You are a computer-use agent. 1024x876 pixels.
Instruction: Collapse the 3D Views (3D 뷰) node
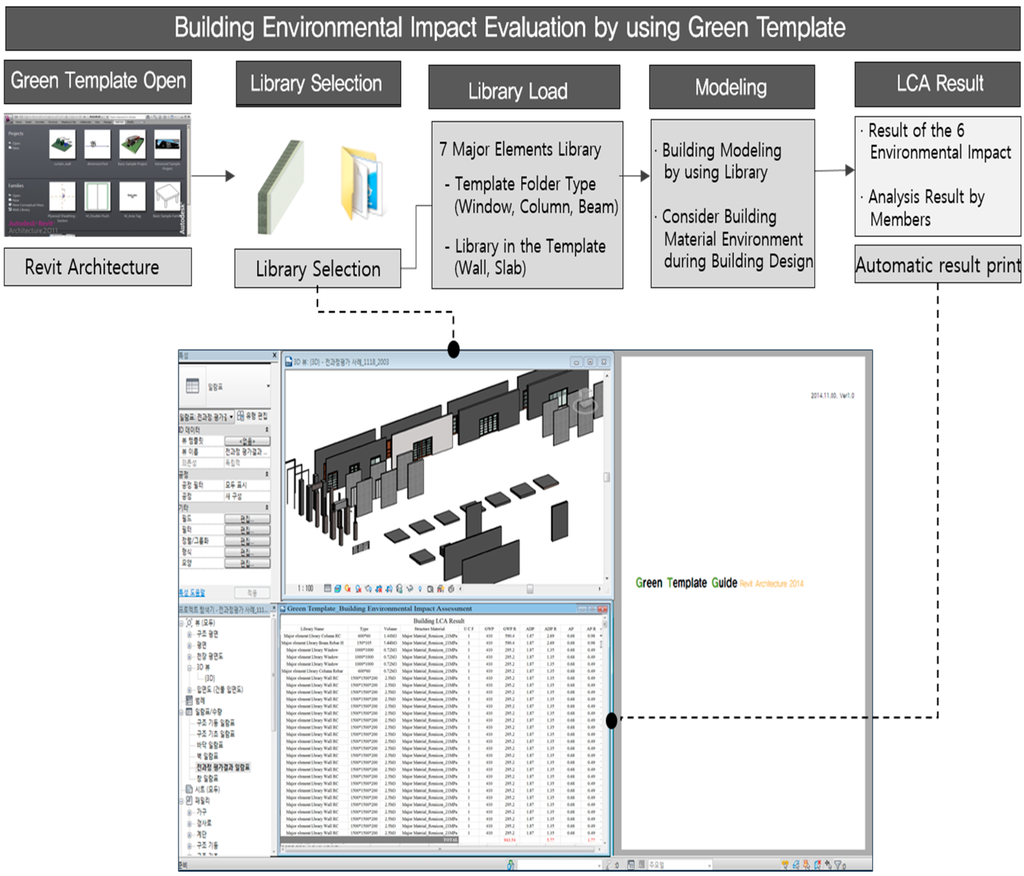190,667
